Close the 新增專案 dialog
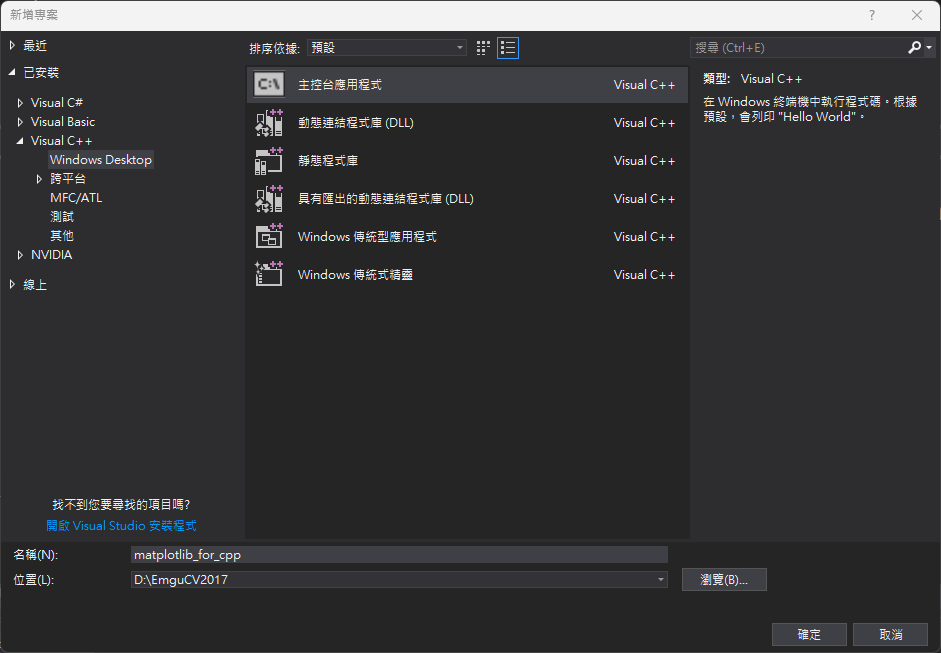Image resolution: width=941 pixels, height=653 pixels. [917, 15]
